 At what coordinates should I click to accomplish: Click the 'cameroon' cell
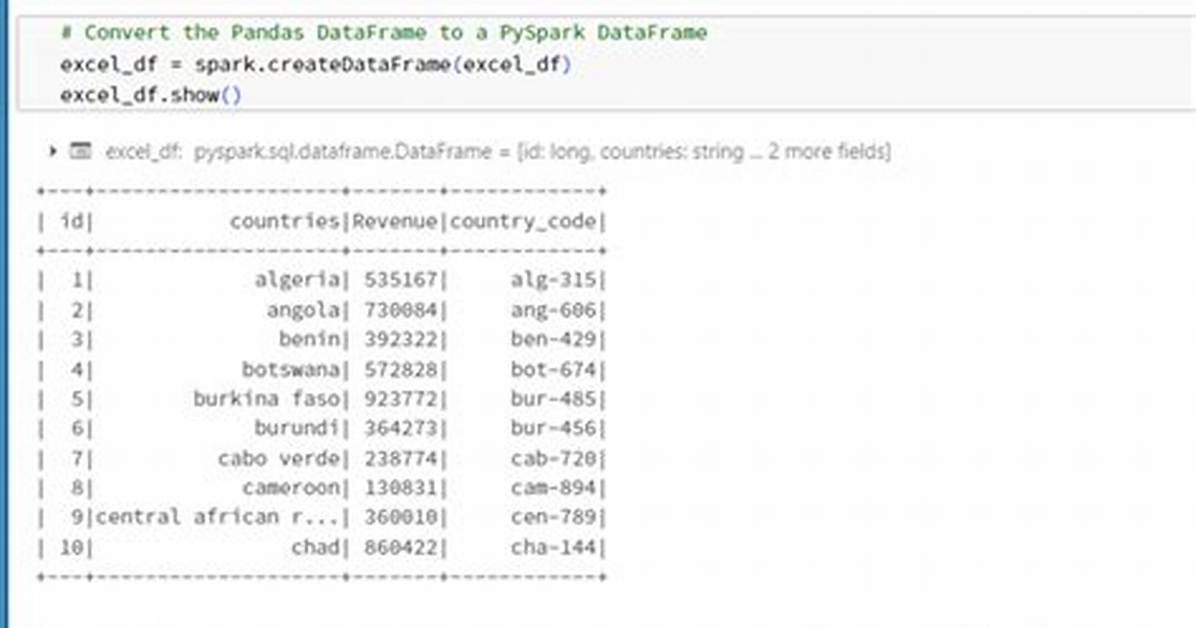[x=291, y=488]
